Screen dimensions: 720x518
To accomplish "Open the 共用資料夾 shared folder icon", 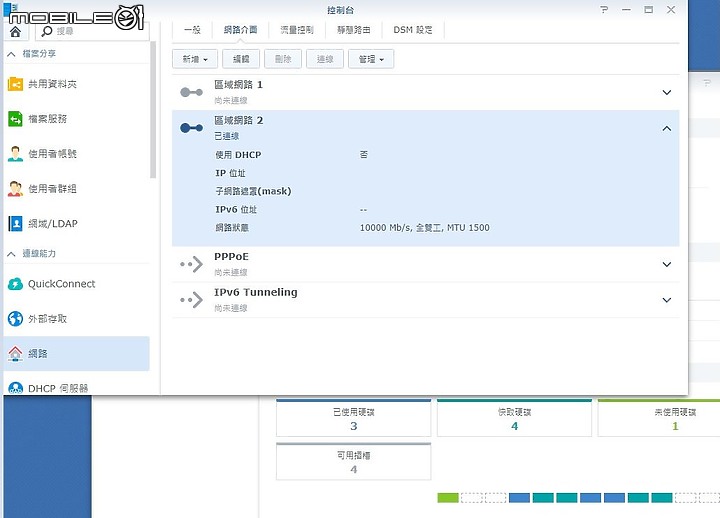I will (15, 84).
